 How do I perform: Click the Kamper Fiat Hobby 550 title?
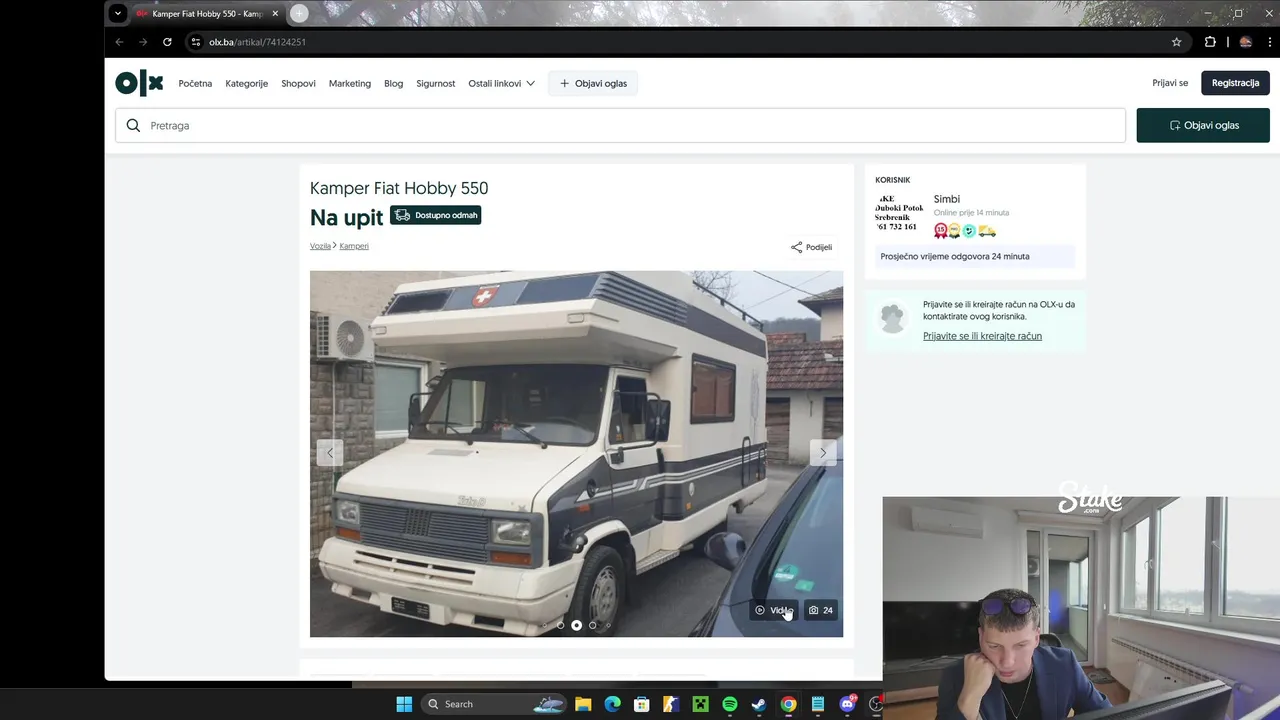(x=399, y=188)
